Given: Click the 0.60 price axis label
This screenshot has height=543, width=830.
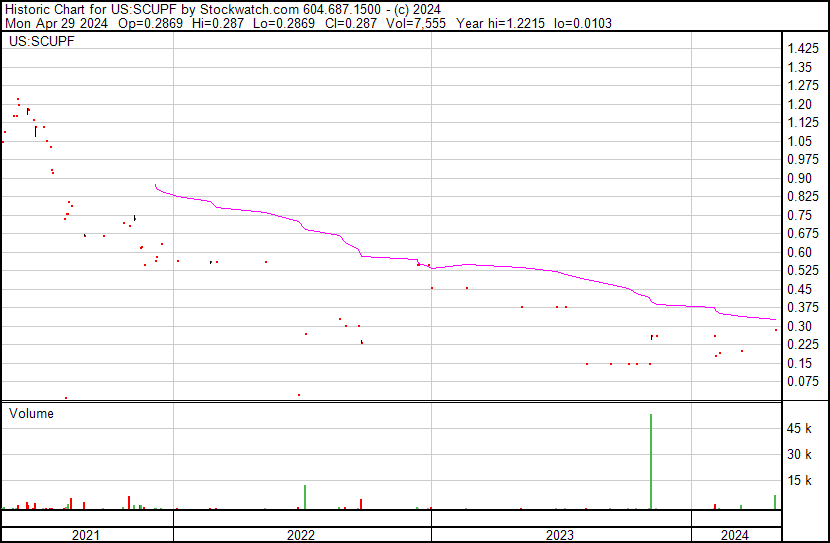Looking at the screenshot, I should pyautogui.click(x=798, y=253).
